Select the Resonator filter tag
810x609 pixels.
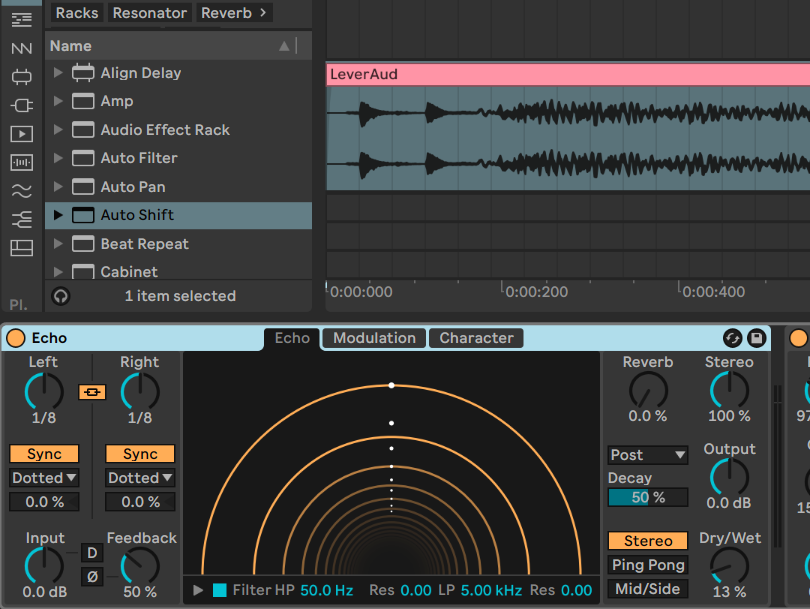tap(150, 13)
